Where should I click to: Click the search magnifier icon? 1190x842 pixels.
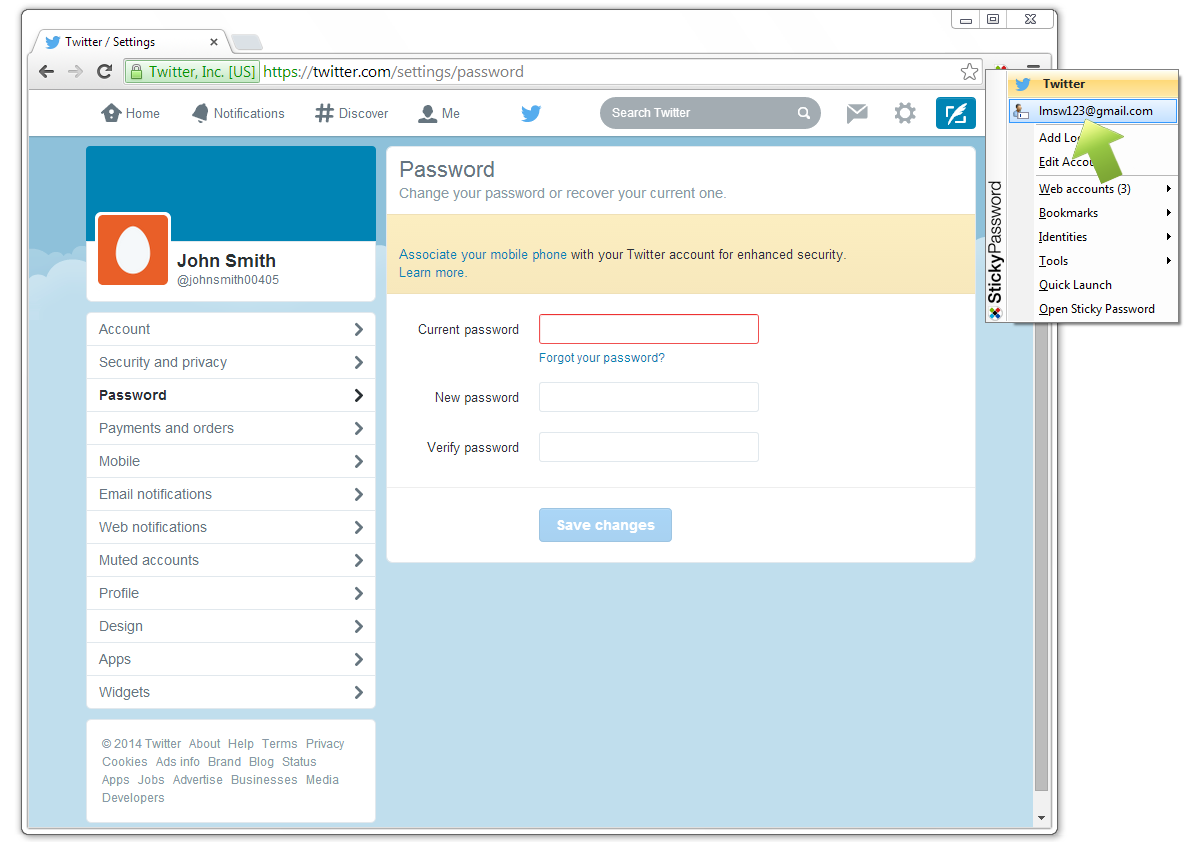(804, 113)
